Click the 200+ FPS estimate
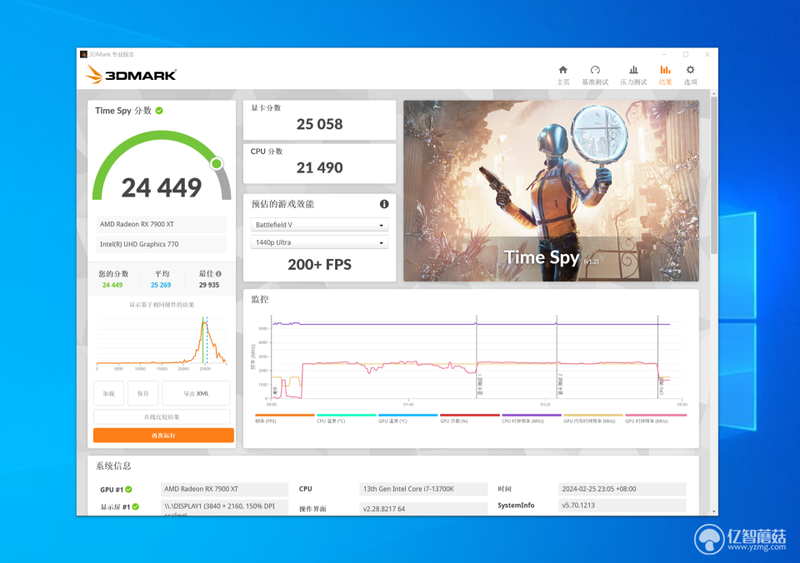 (x=319, y=264)
